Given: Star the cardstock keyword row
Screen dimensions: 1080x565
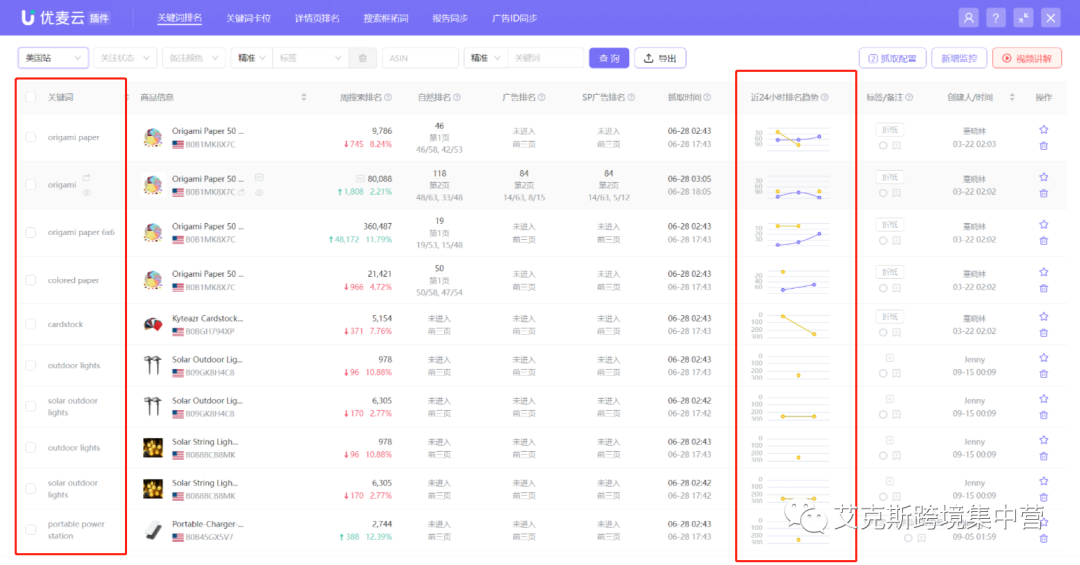Looking at the screenshot, I should 1043,317.
